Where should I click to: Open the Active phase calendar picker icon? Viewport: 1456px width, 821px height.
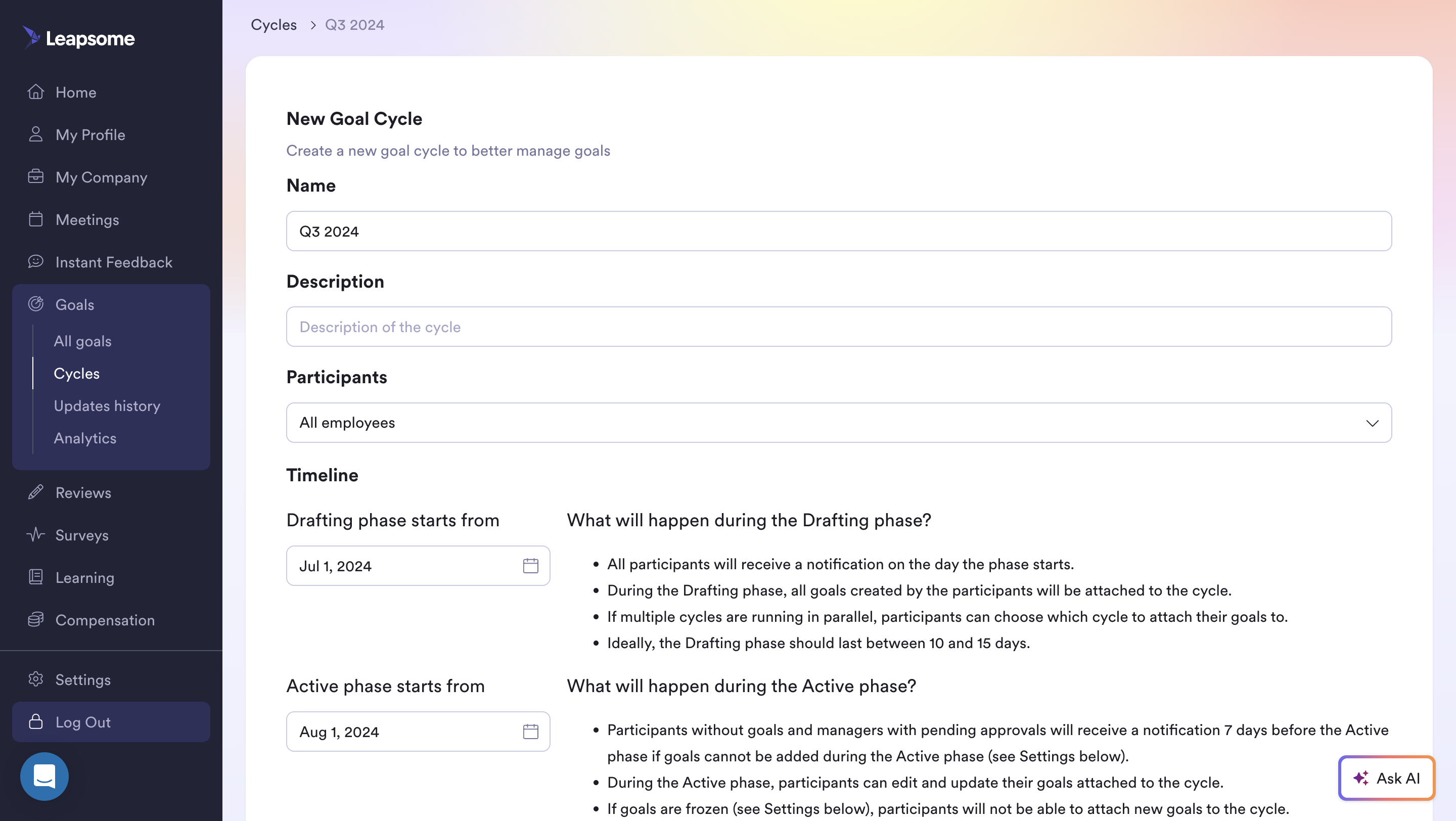point(530,731)
